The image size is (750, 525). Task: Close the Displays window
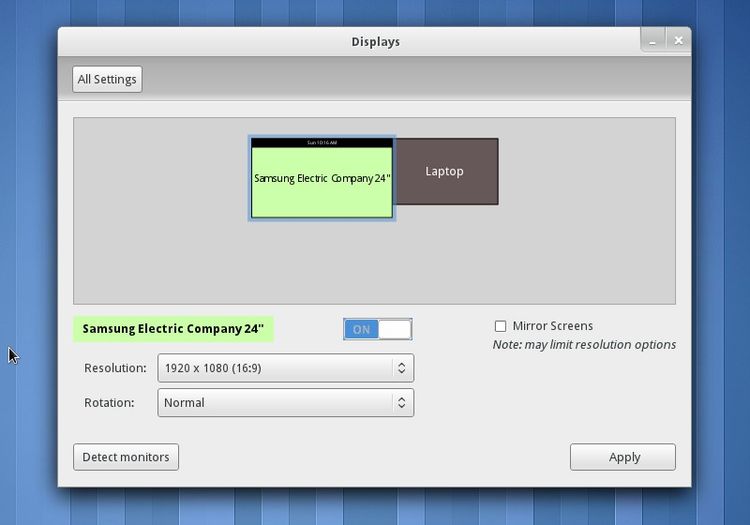click(x=678, y=41)
